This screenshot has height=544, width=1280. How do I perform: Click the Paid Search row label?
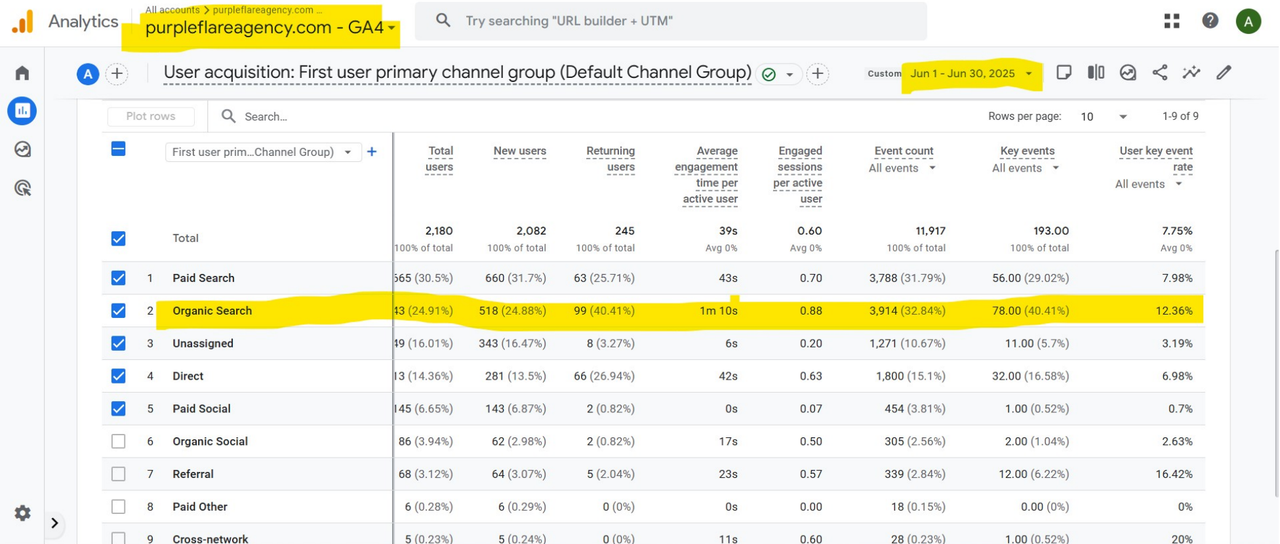coord(203,278)
